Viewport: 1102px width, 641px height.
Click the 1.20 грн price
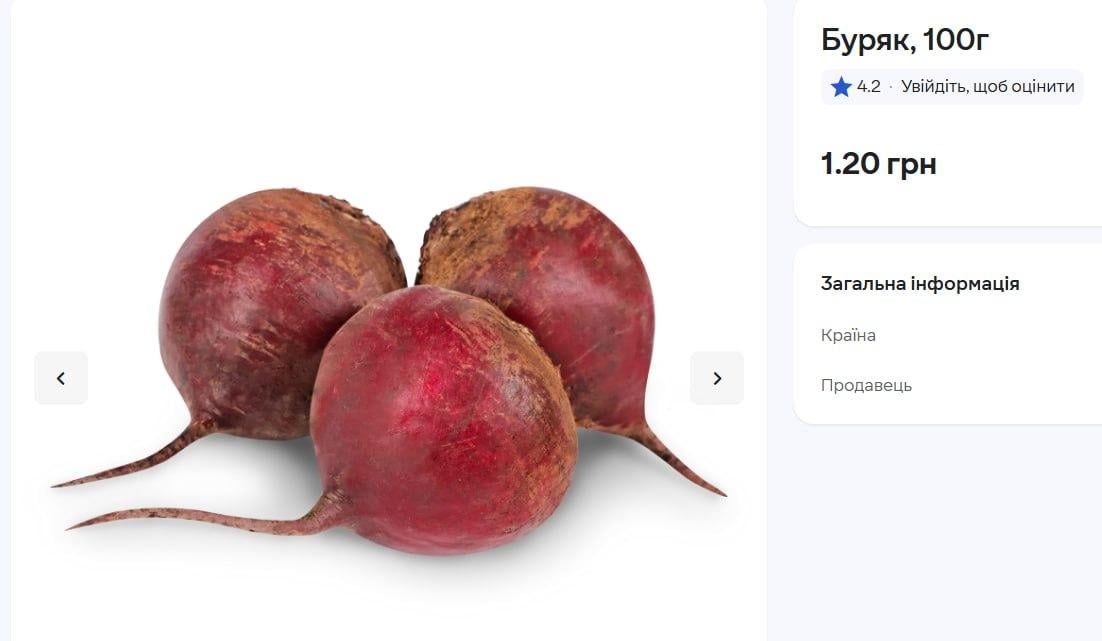(x=879, y=164)
